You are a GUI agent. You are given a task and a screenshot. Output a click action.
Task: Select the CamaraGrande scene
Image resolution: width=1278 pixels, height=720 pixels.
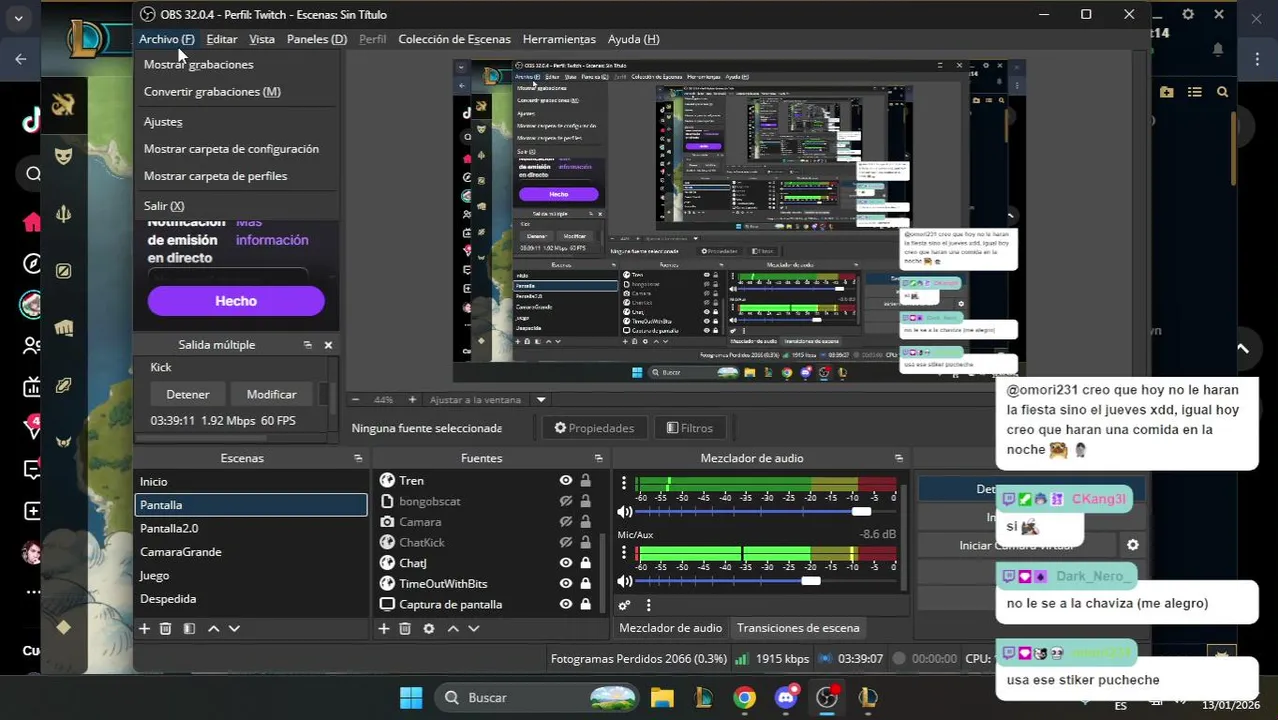click(x=251, y=552)
